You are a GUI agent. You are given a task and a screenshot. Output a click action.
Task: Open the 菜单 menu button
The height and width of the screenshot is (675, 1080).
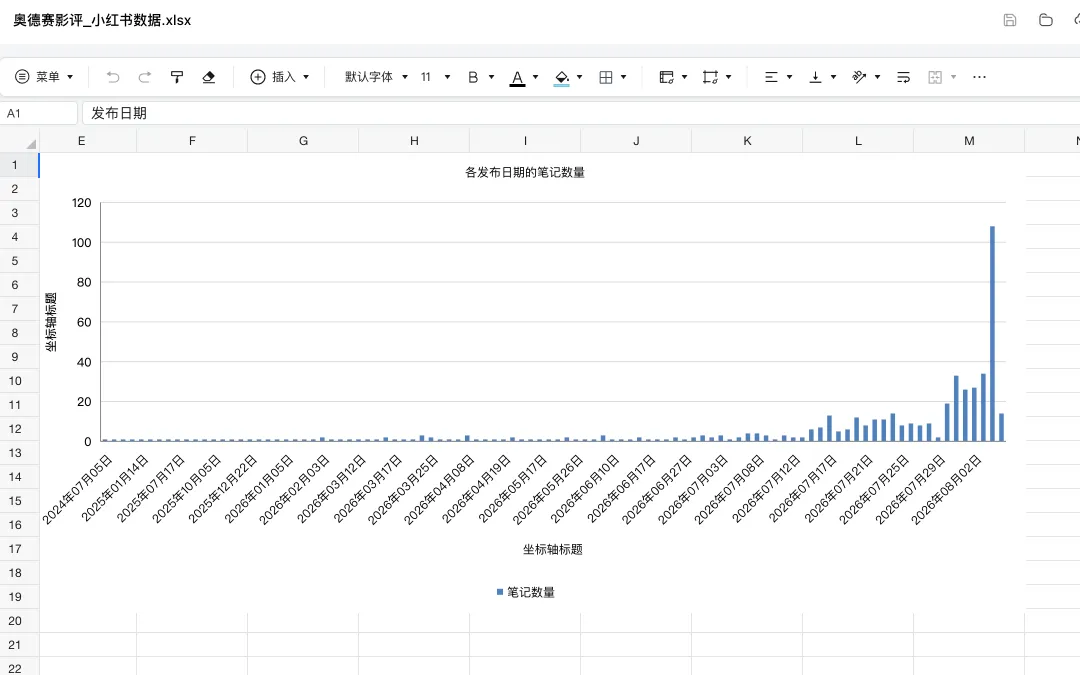[x=44, y=77]
